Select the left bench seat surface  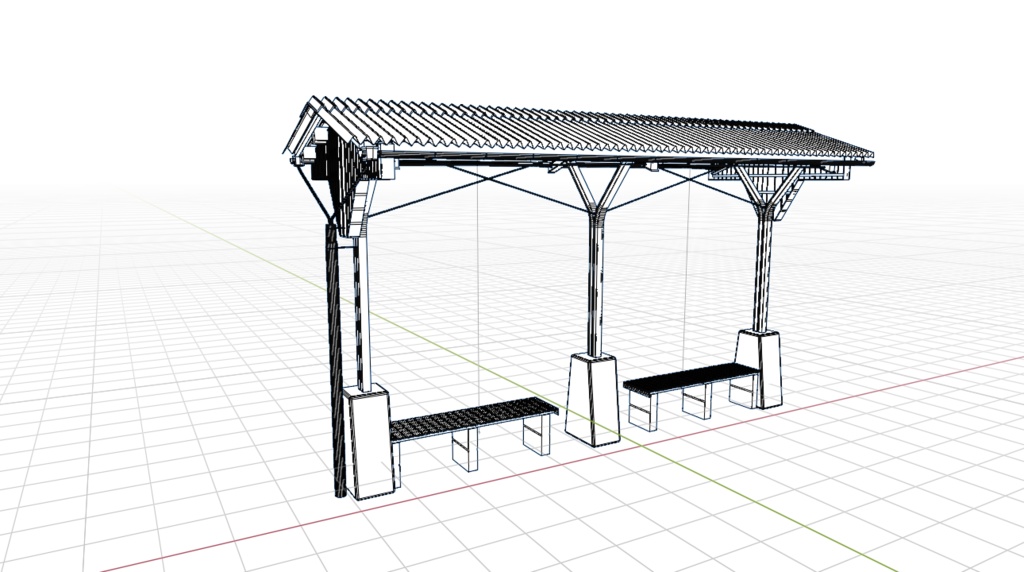[x=473, y=418]
